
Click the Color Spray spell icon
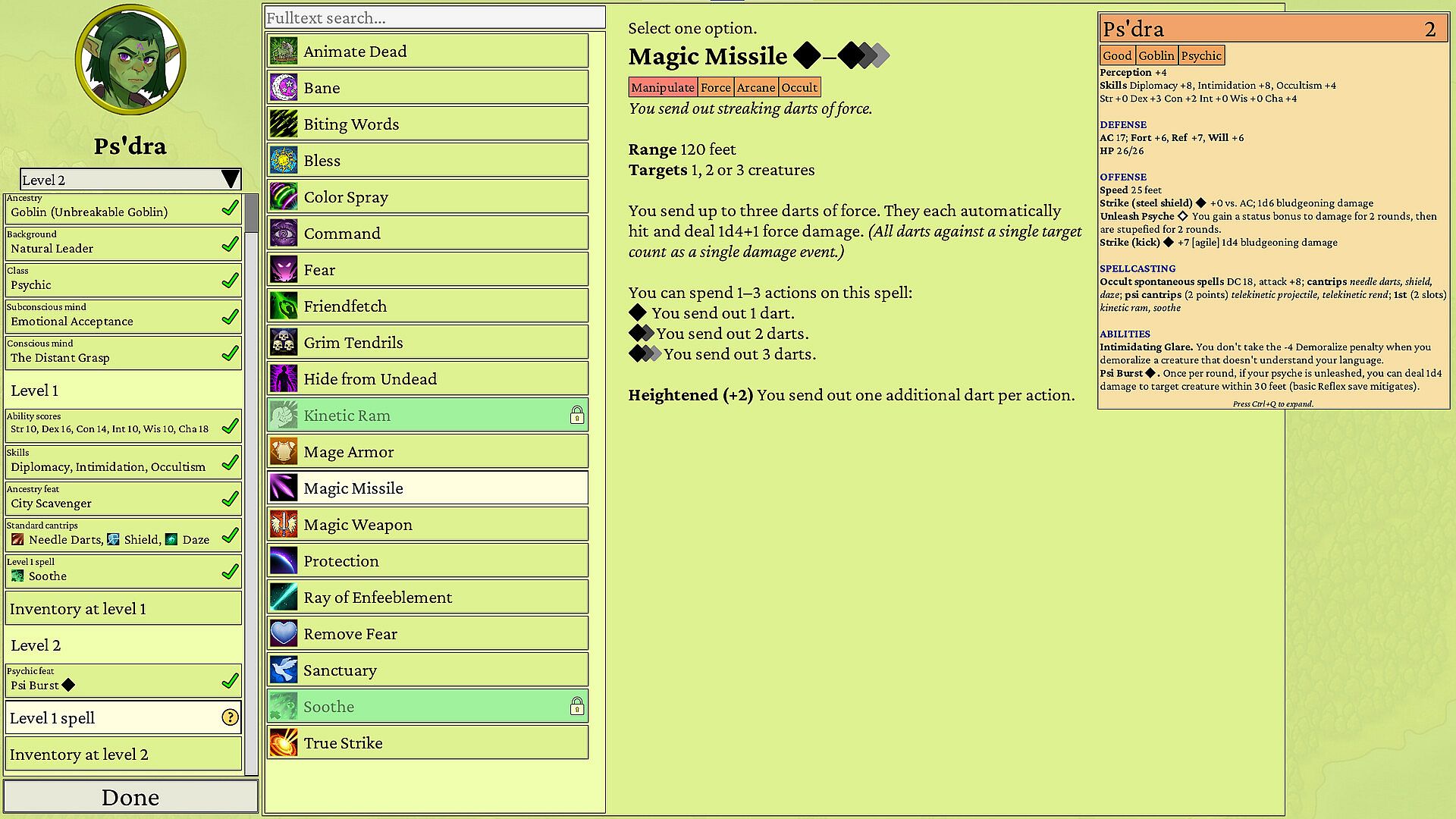[284, 197]
